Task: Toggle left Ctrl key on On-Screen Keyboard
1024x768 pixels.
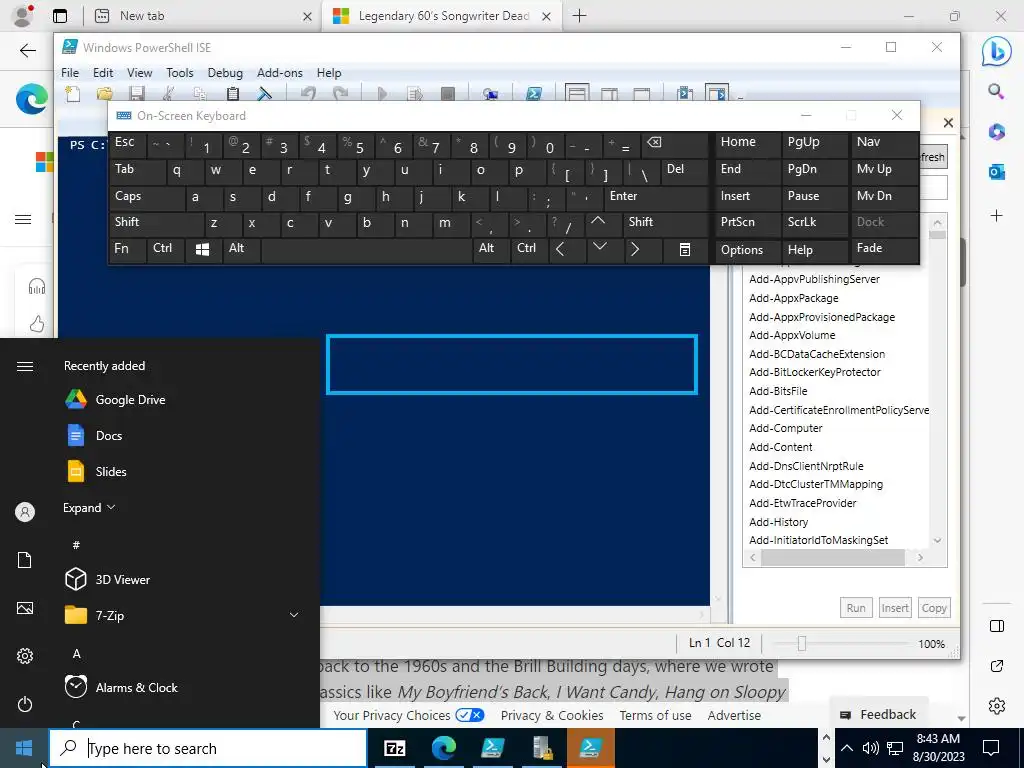Action: (165, 249)
